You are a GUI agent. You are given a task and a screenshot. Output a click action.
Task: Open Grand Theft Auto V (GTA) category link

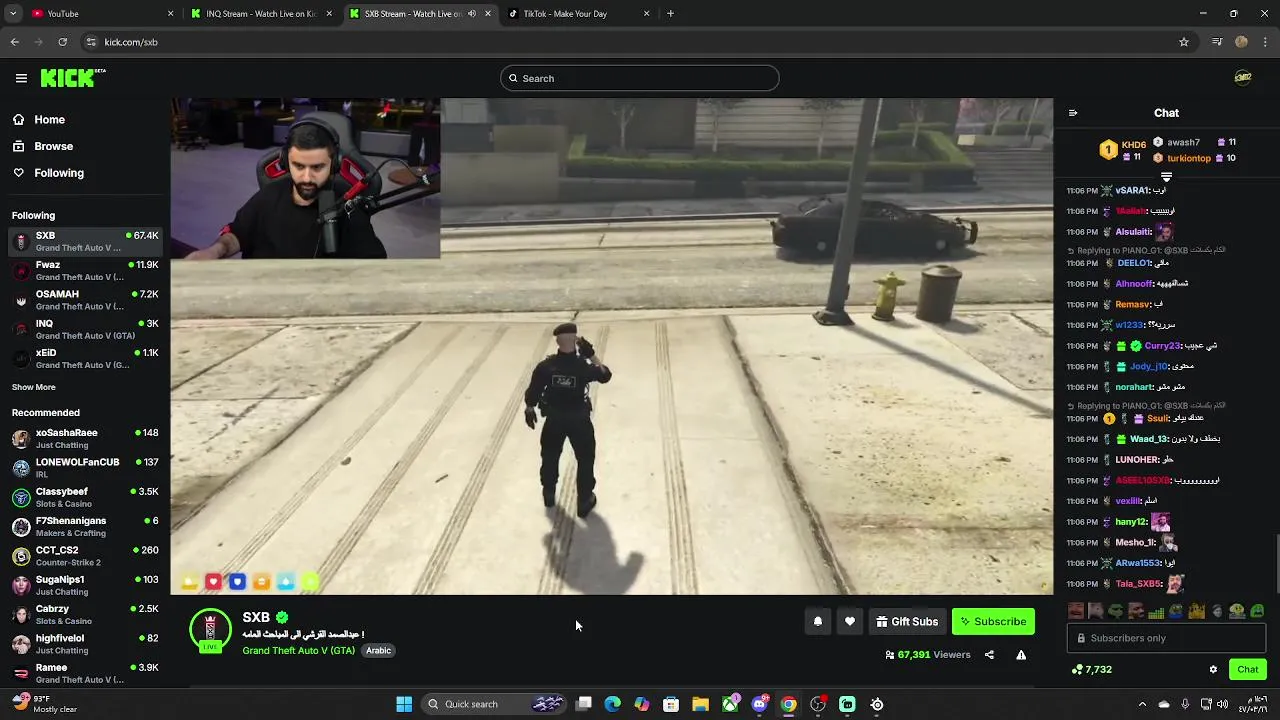(x=298, y=650)
